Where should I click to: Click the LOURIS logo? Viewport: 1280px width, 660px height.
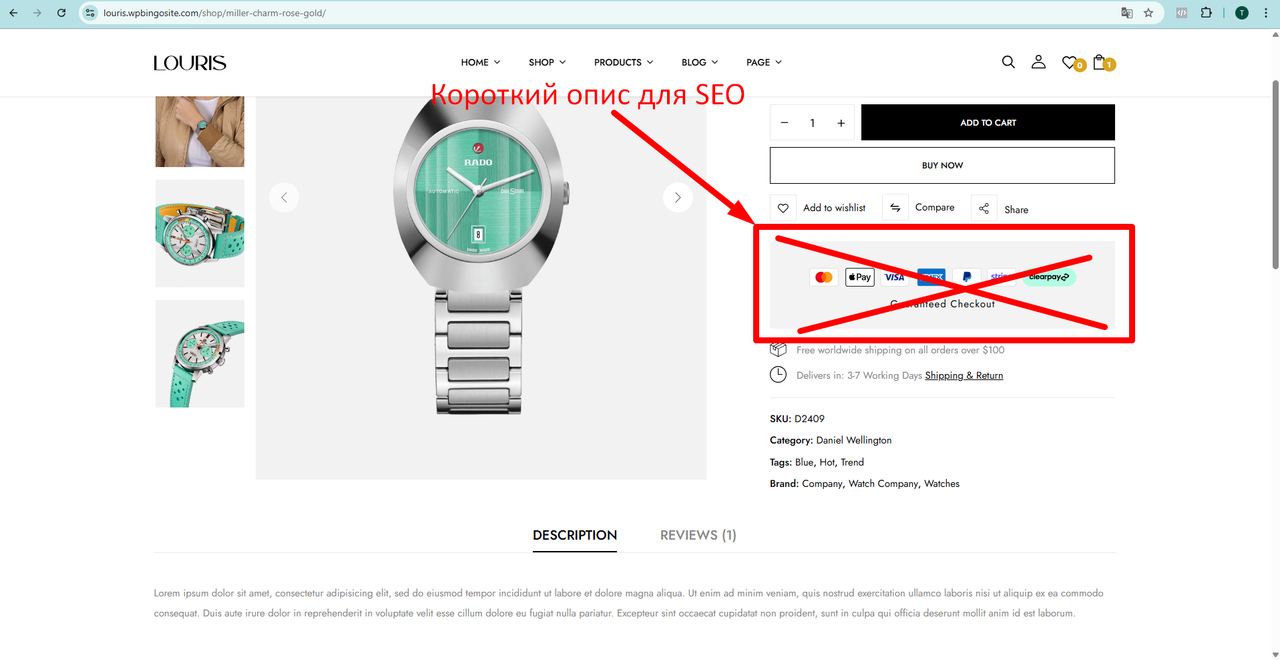(190, 63)
